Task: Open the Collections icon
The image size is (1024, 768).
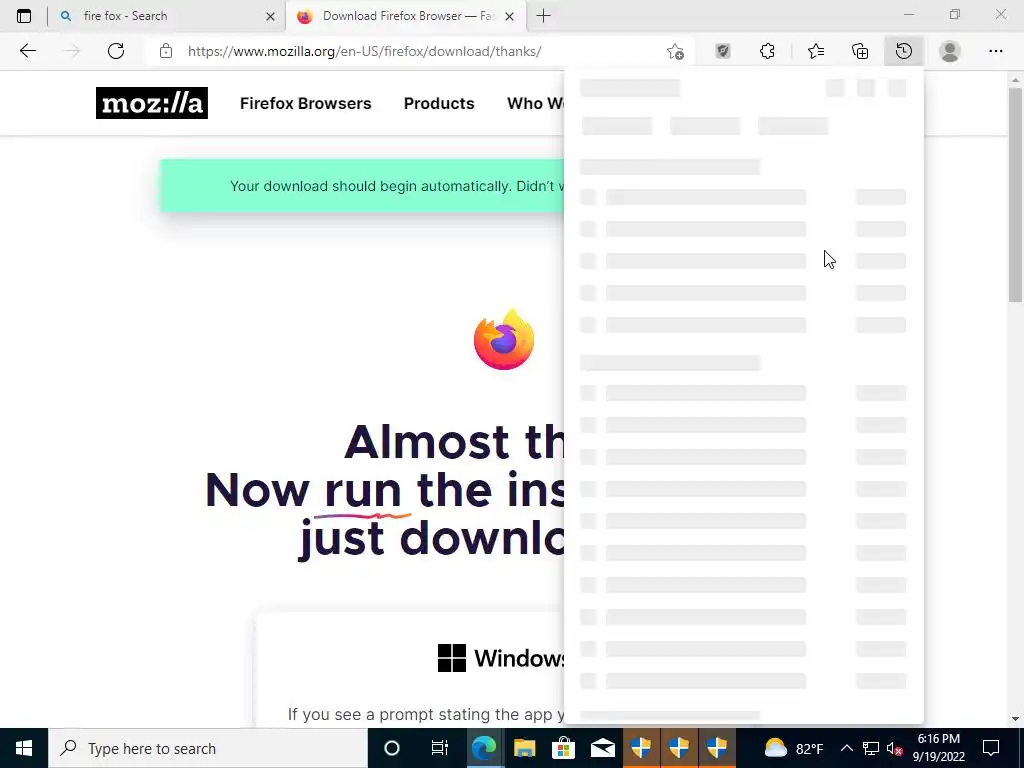Action: coord(860,51)
